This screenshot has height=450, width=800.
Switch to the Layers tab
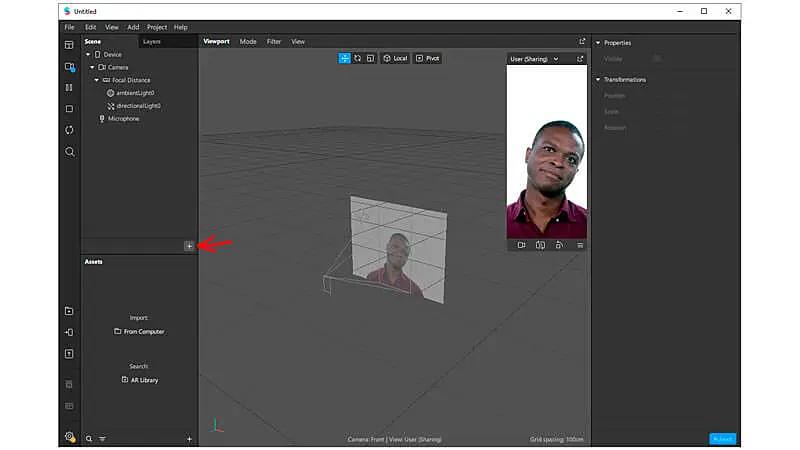pos(152,41)
